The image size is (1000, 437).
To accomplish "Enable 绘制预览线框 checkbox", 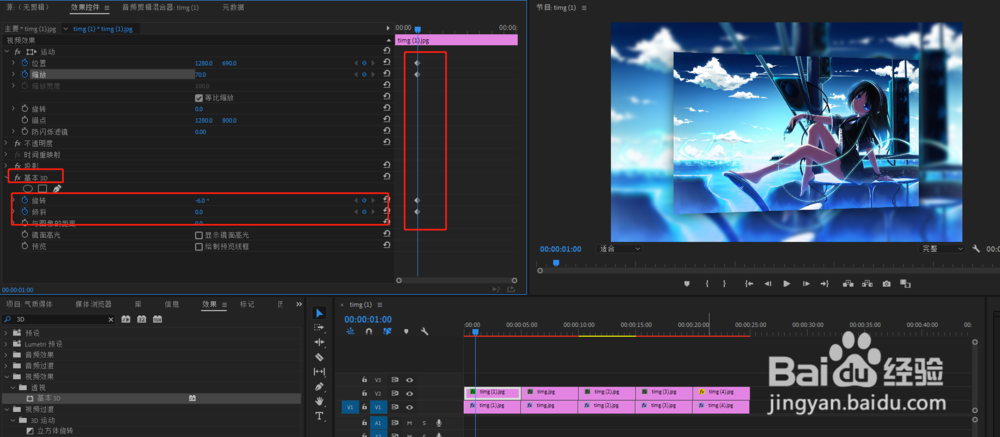I will [x=198, y=246].
